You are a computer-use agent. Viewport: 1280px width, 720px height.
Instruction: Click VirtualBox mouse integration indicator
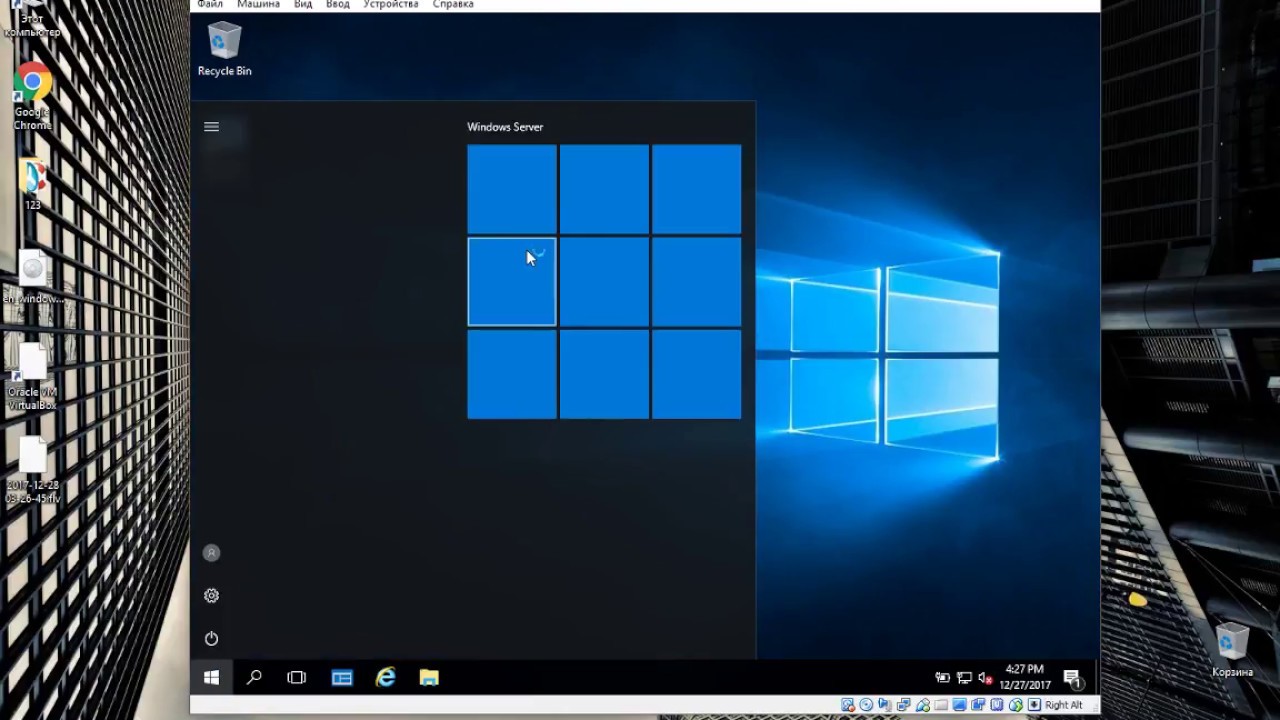click(1016, 705)
